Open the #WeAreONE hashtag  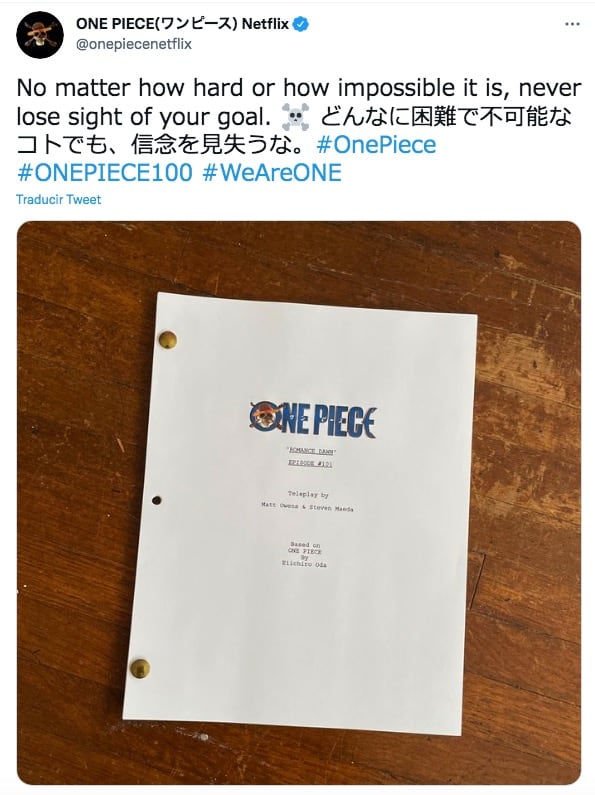coord(272,173)
